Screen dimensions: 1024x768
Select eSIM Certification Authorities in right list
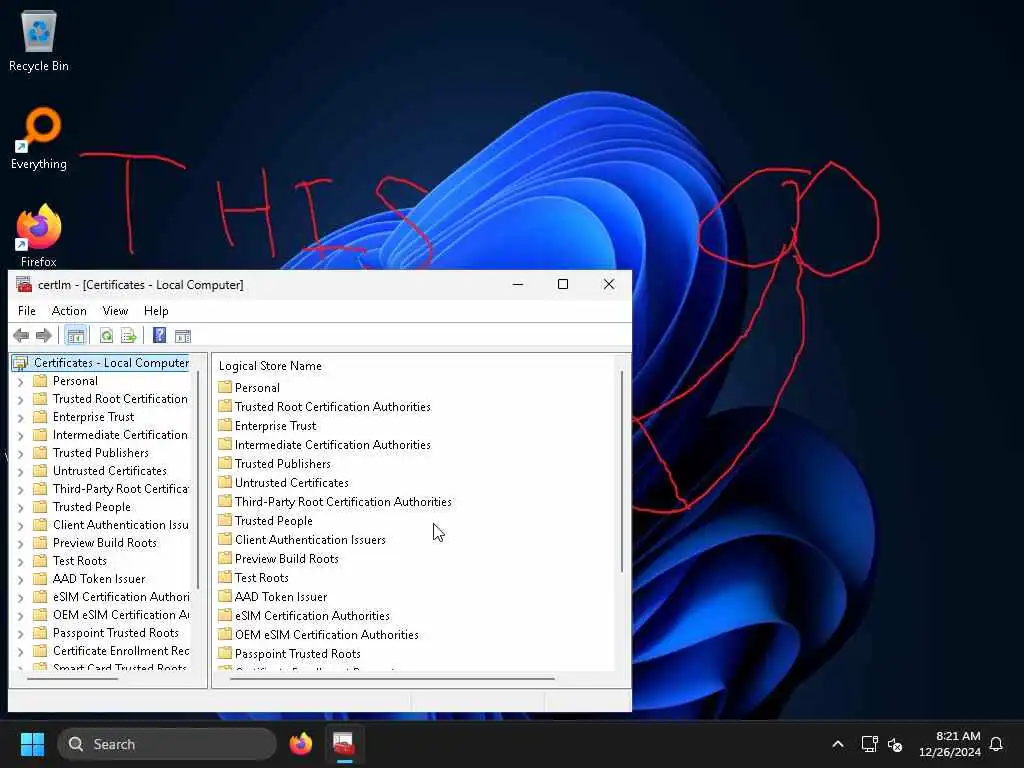coord(312,615)
